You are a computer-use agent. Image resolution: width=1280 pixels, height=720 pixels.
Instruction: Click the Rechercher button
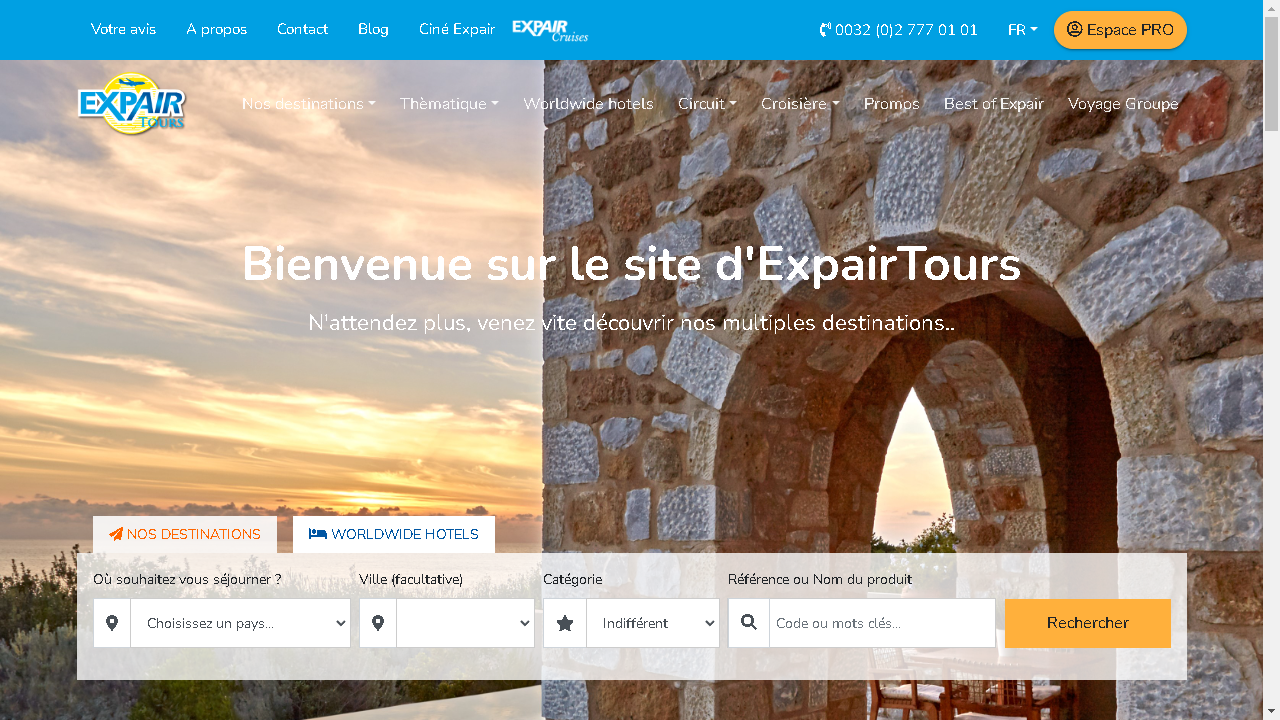(x=1088, y=623)
